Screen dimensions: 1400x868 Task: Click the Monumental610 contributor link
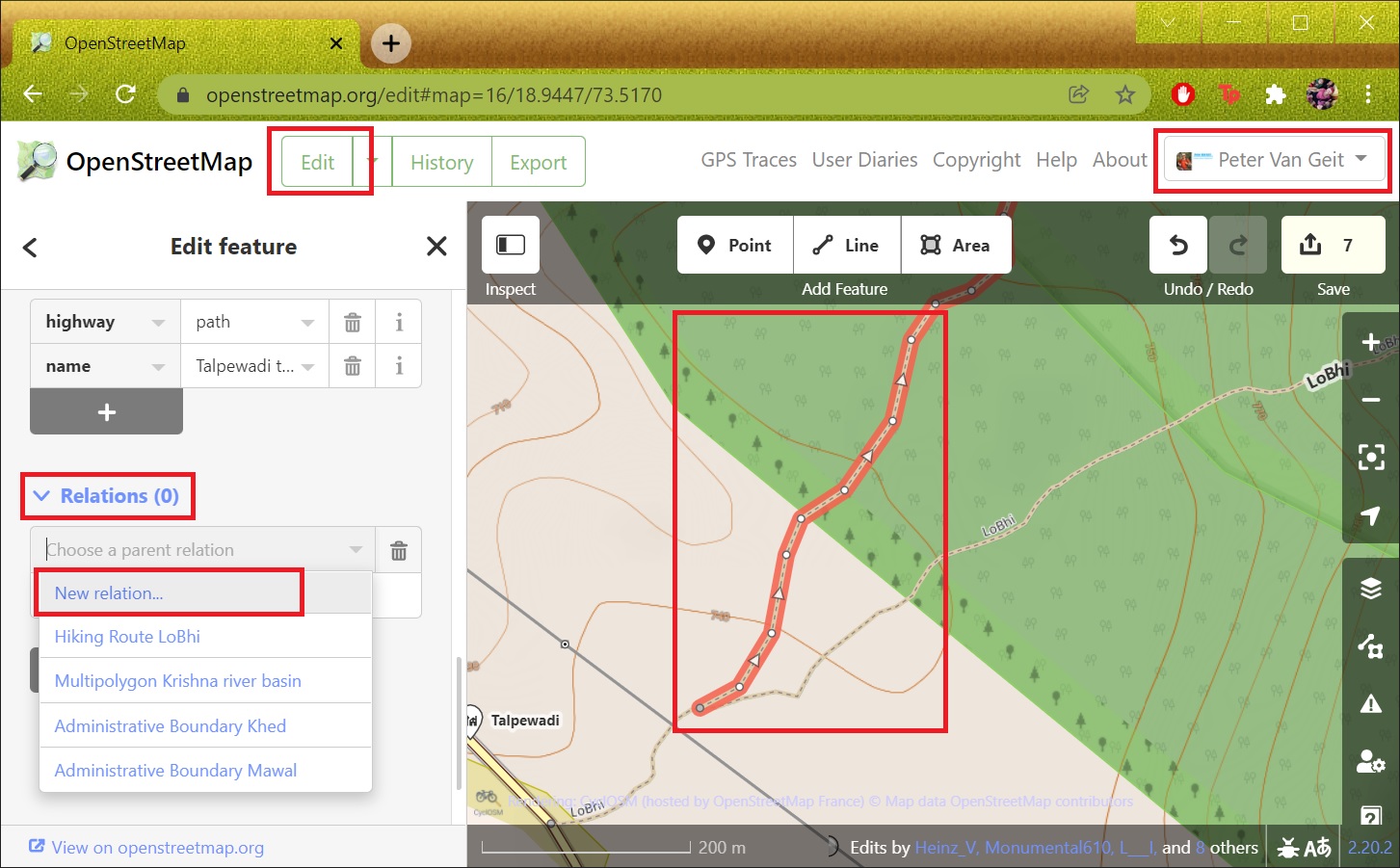click(1047, 848)
